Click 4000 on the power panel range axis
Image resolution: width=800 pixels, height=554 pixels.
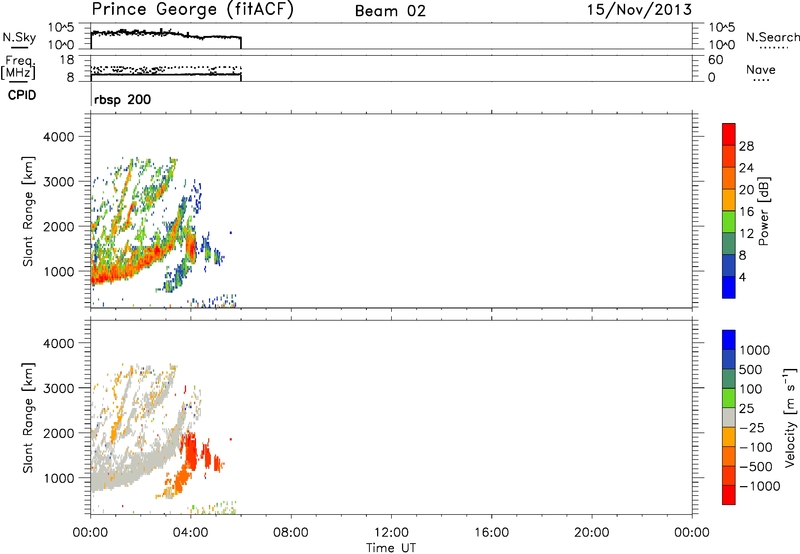pyautogui.click(x=59, y=137)
